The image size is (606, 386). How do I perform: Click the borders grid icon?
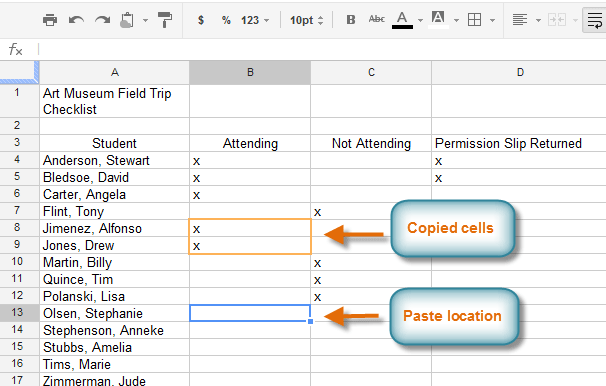pyautogui.click(x=474, y=19)
